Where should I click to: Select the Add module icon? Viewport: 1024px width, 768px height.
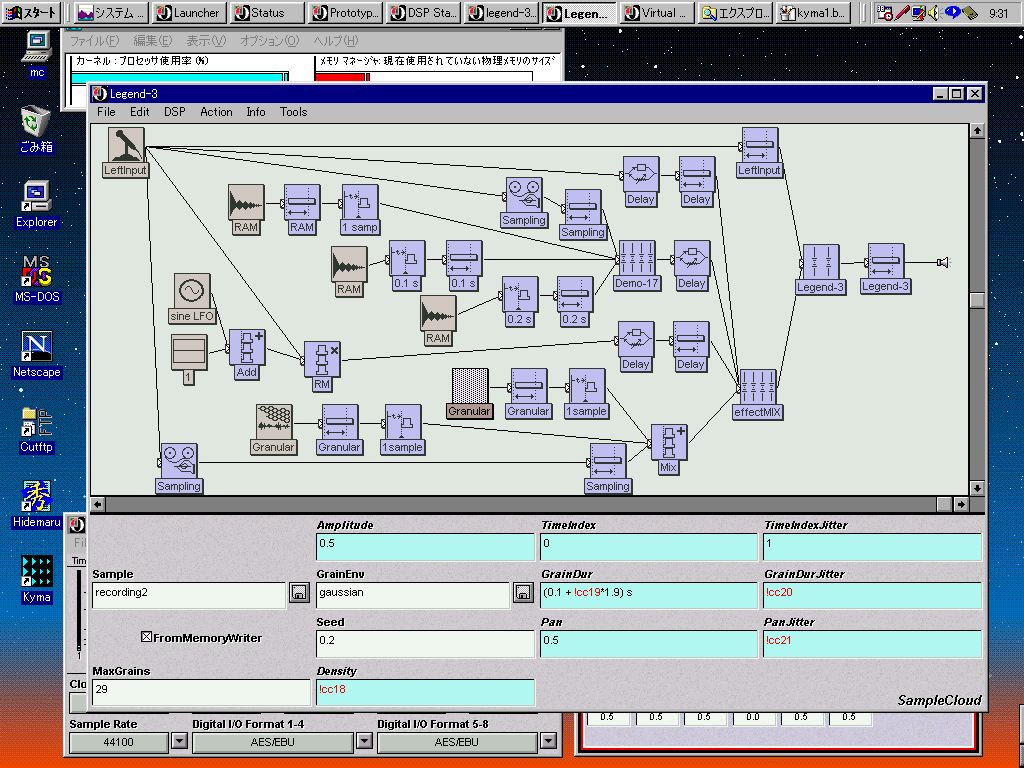point(246,347)
